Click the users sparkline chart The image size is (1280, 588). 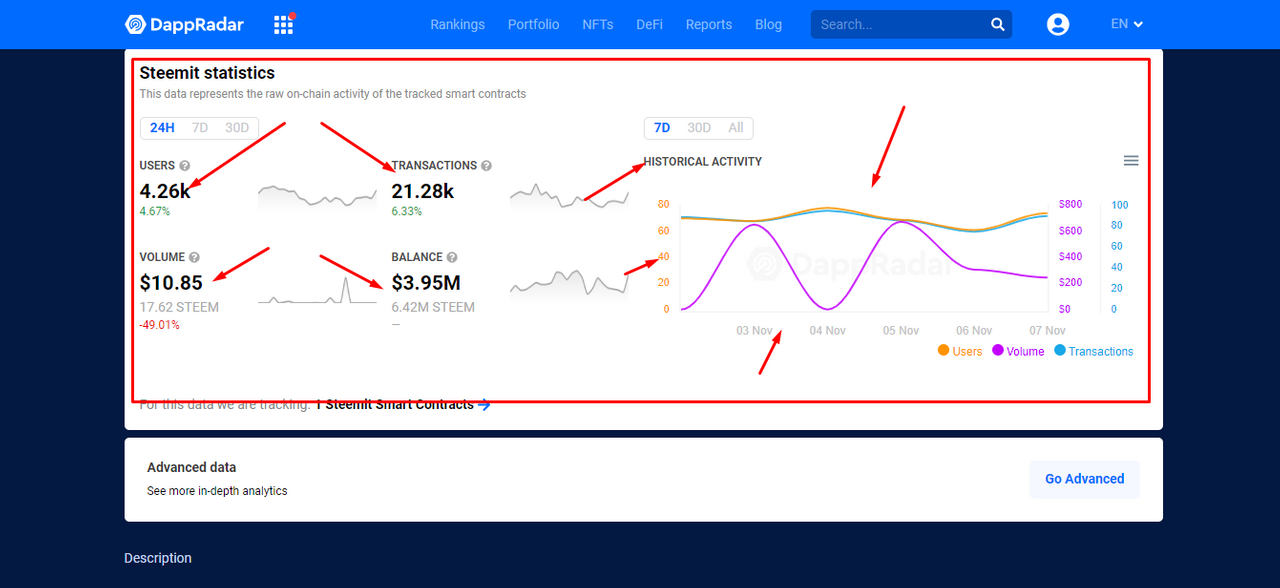point(318,196)
